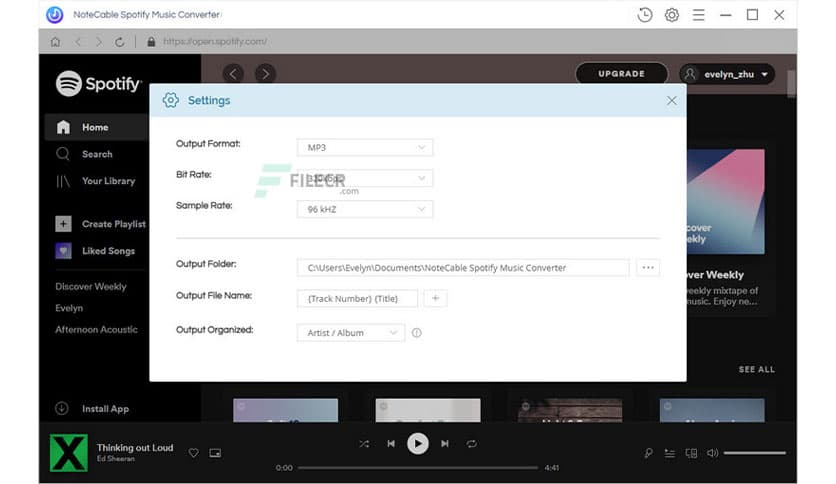Reload the Spotify page

119,42
